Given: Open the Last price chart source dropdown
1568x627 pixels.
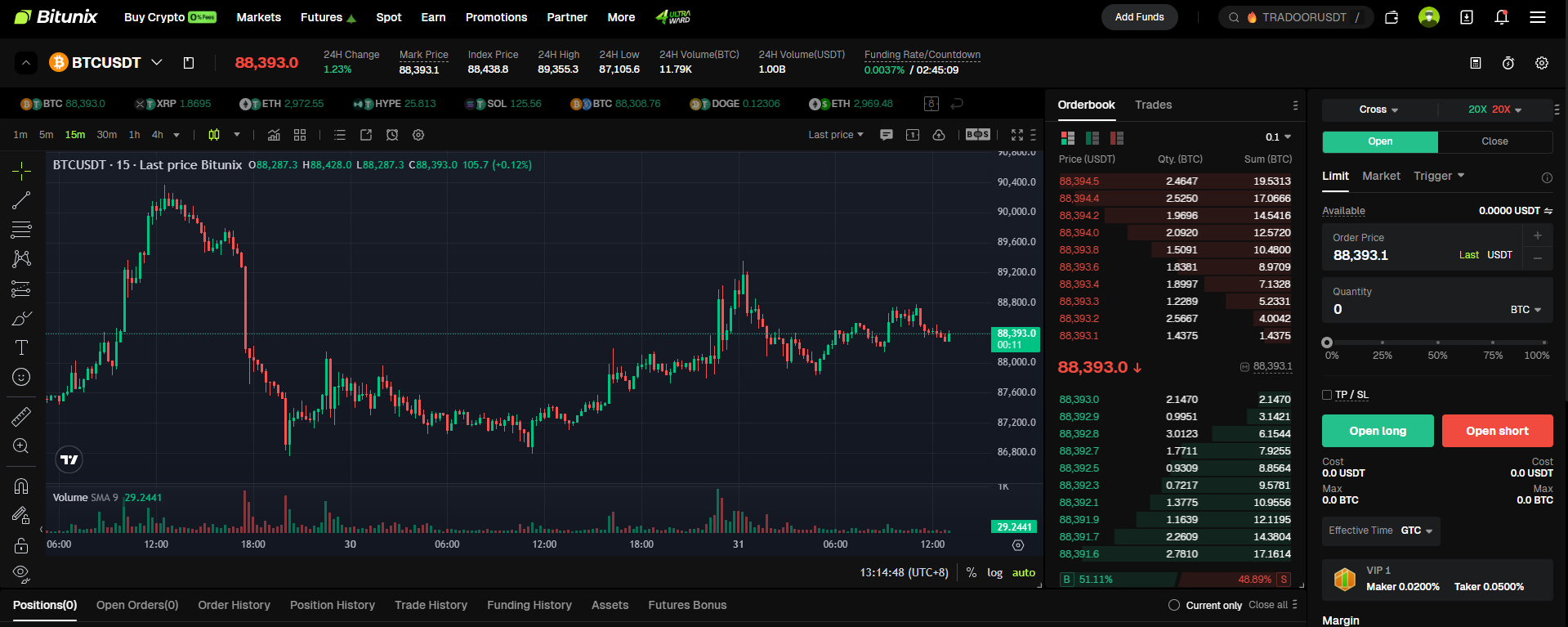Looking at the screenshot, I should point(836,135).
